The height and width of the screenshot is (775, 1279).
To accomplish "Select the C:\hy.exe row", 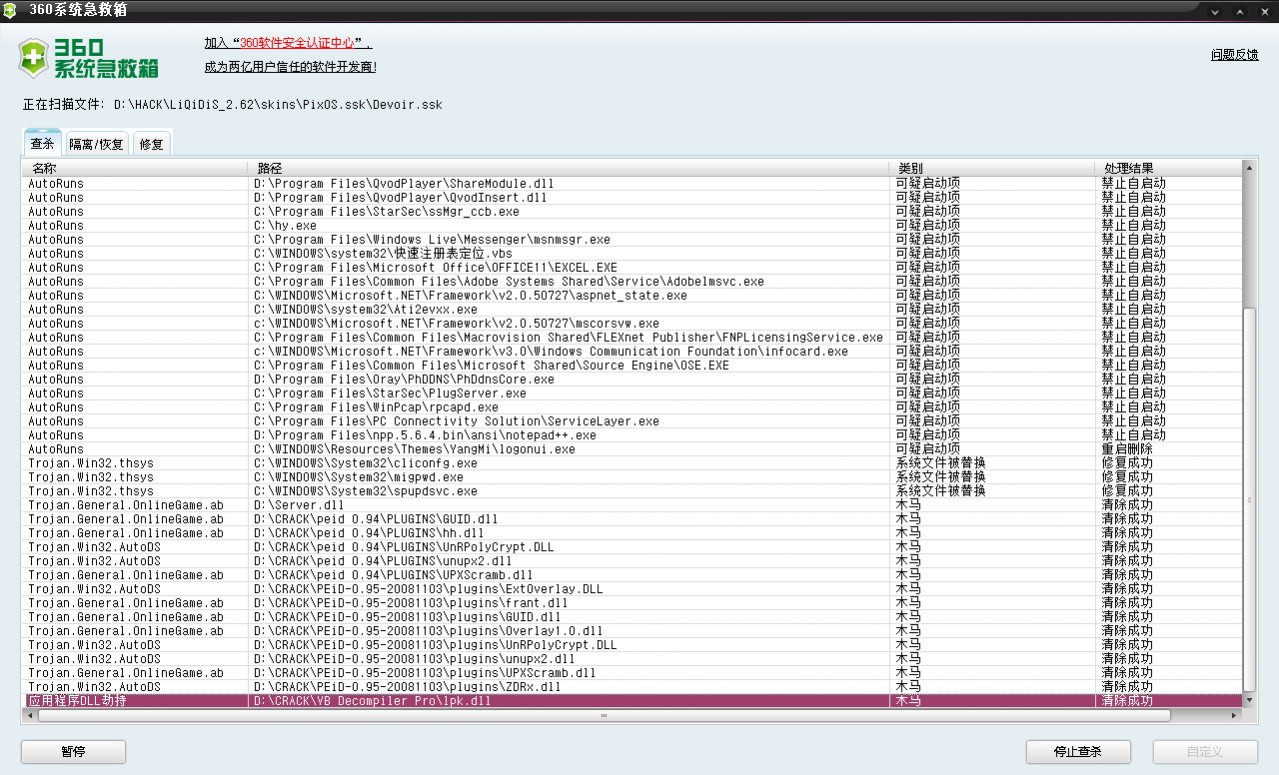I will (633, 226).
